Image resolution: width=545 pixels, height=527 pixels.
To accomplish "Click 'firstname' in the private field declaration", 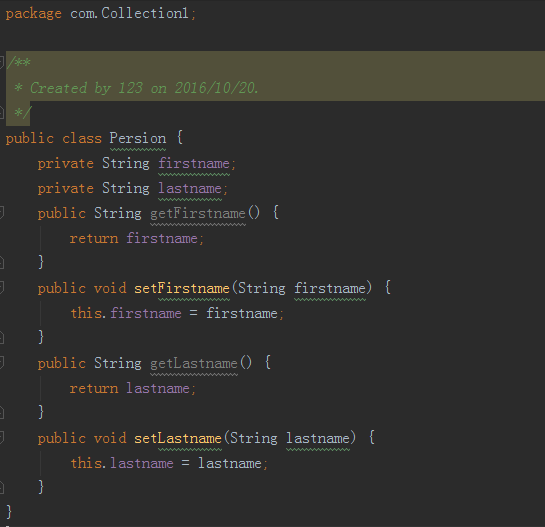I will 194,163.
